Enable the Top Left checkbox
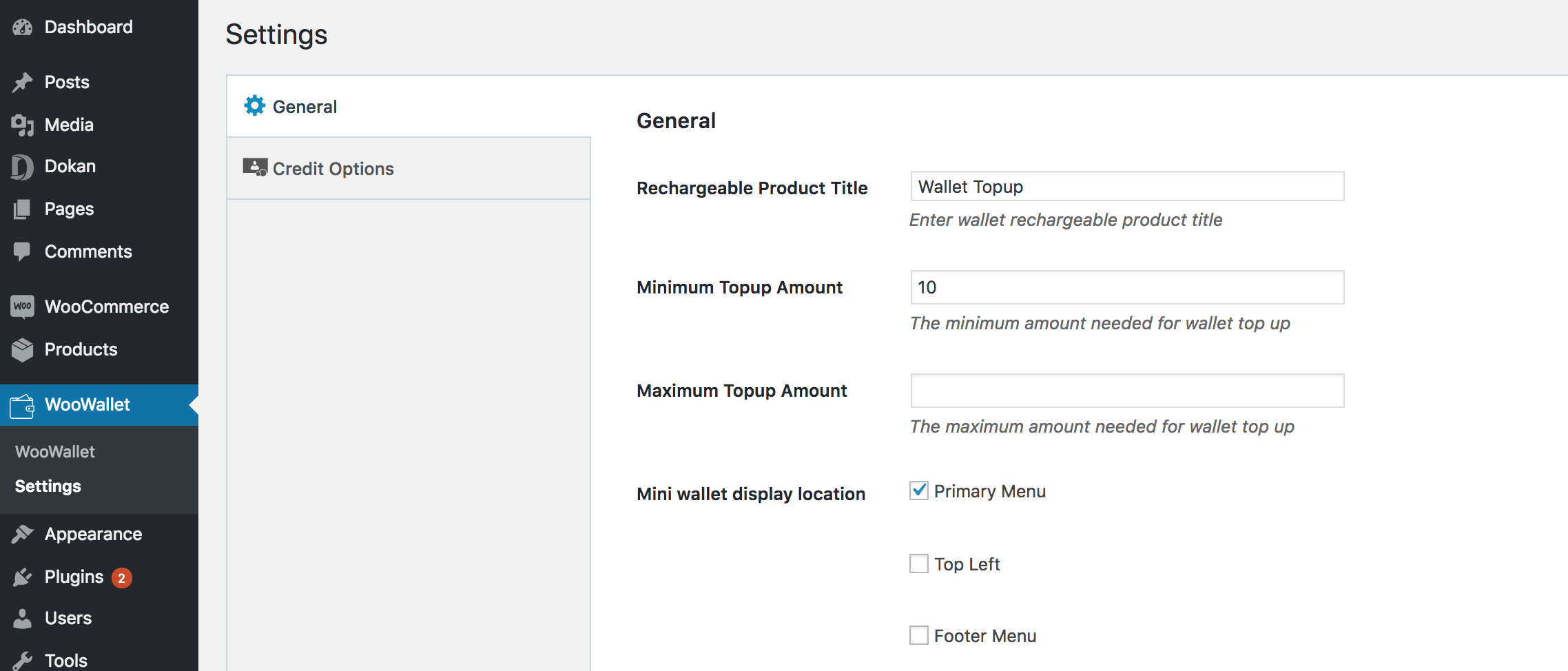 tap(919, 564)
